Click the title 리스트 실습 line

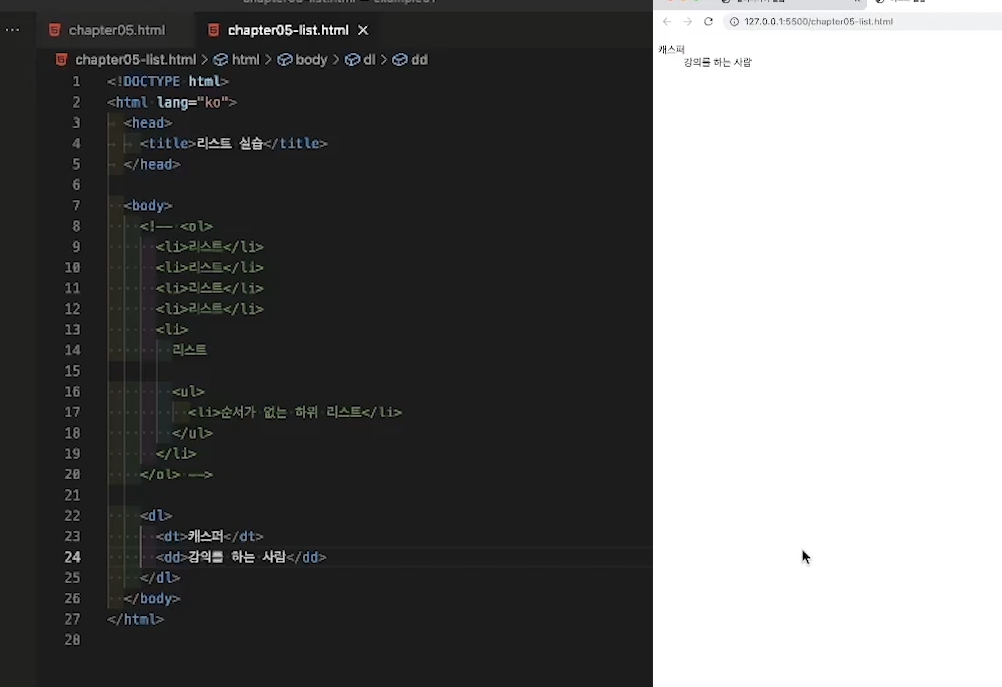click(233, 143)
